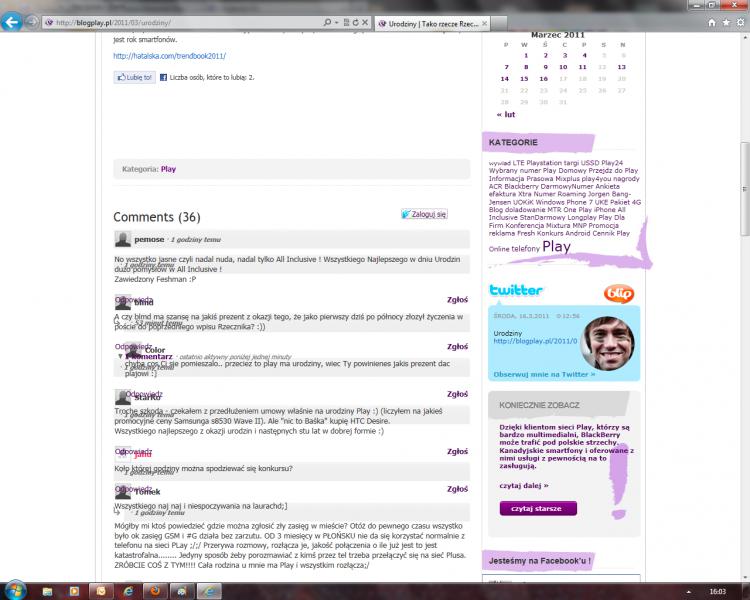
Task: Click the USSD category tag
Action: coord(590,163)
